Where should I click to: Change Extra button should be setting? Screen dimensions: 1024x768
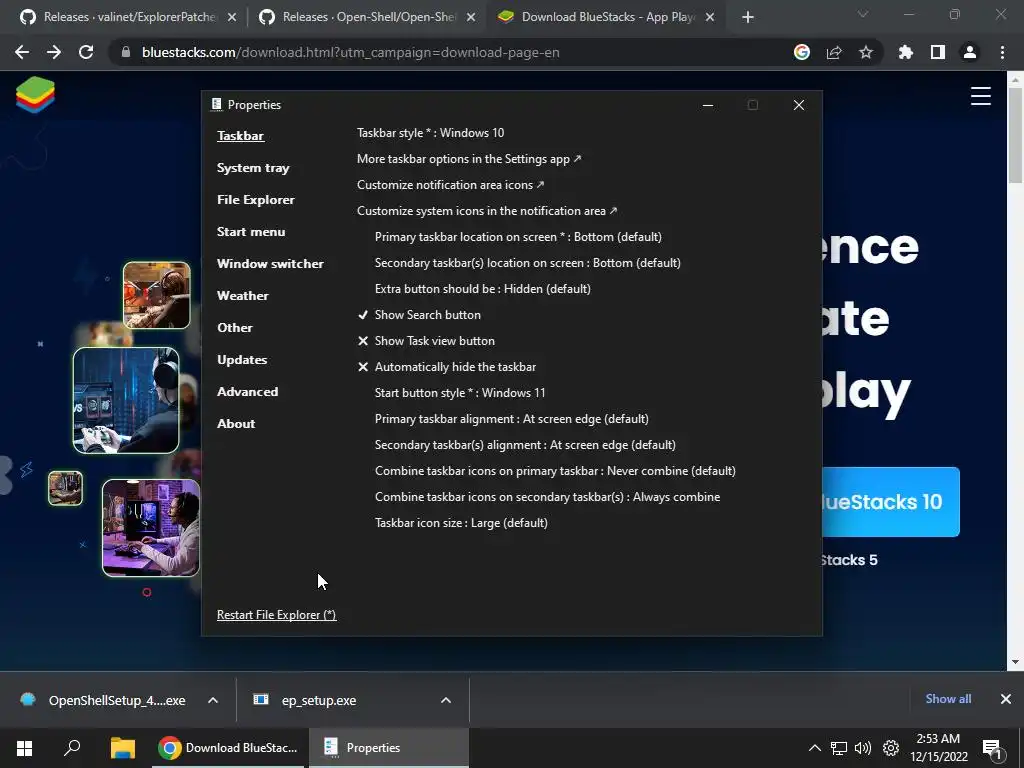[x=483, y=289]
